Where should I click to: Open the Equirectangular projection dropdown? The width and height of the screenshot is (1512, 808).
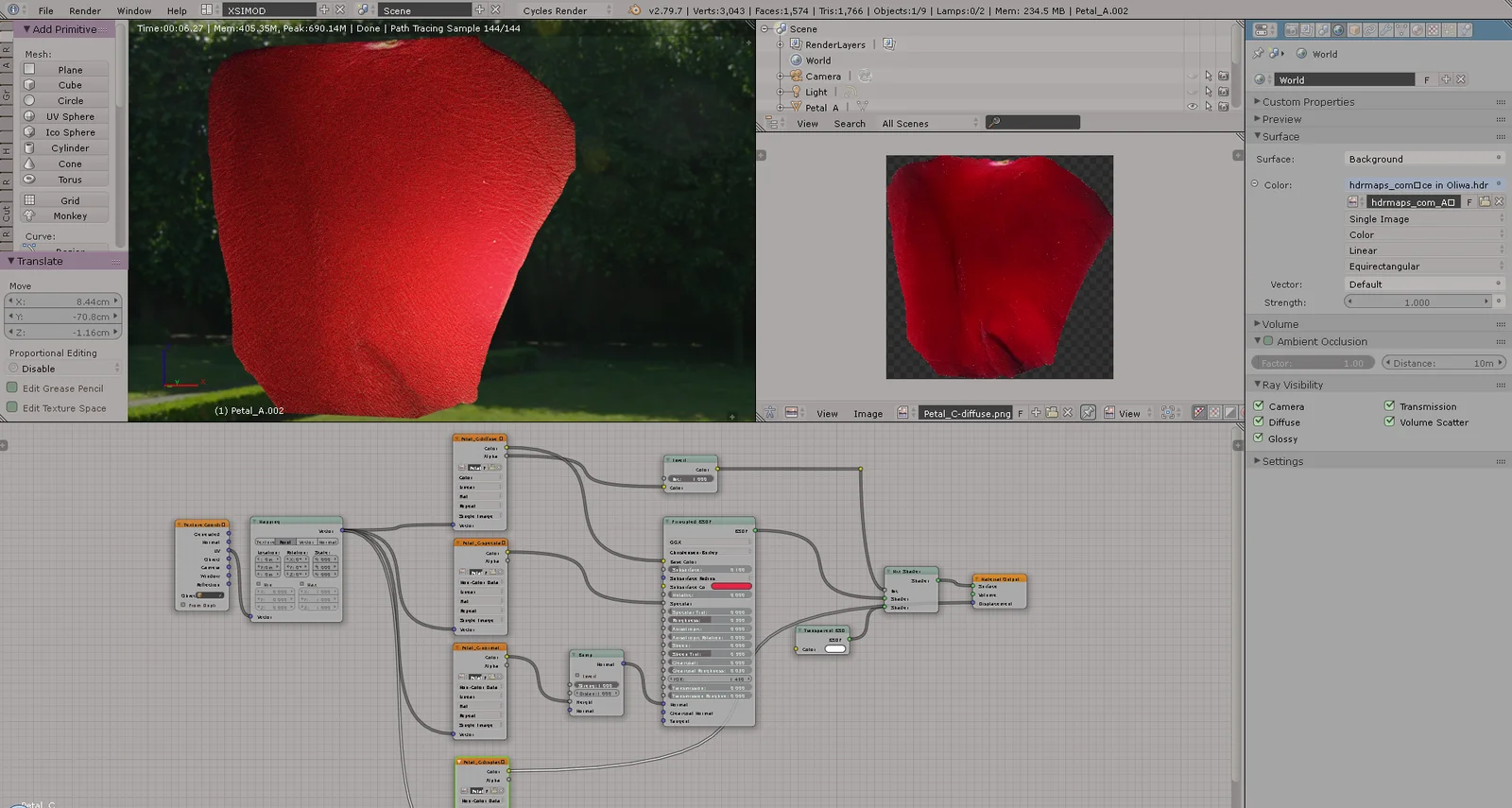click(x=1424, y=266)
